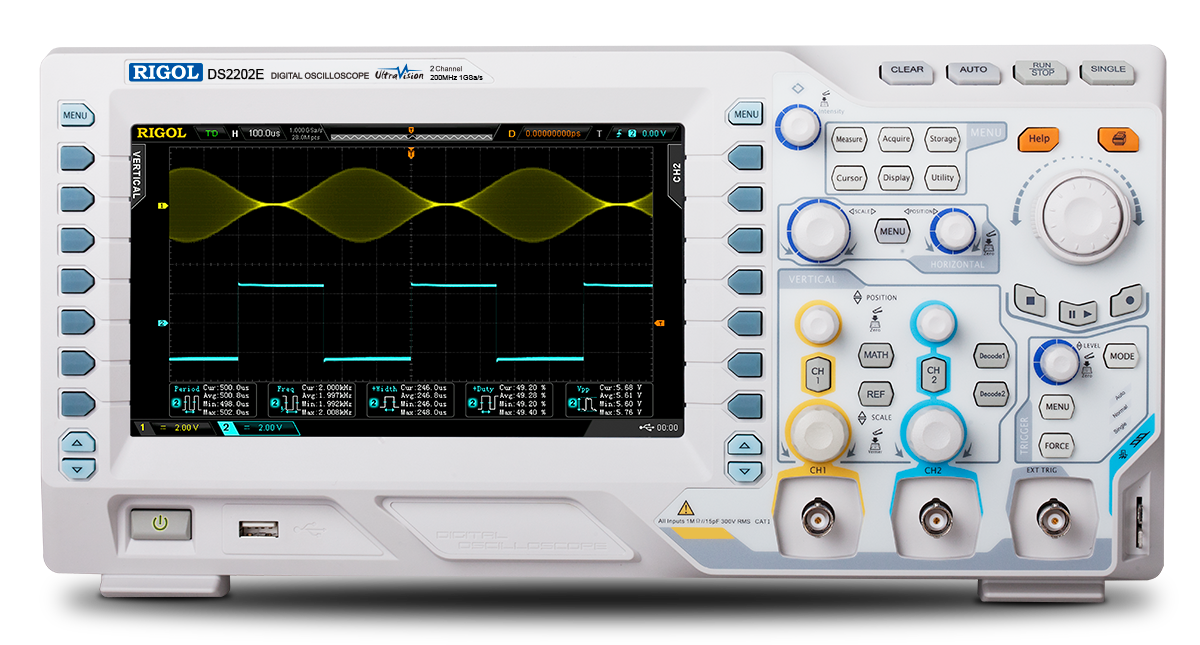This screenshot has height=645, width=1200.
Task: Push the MENU key right of the screen
Action: pos(746,114)
